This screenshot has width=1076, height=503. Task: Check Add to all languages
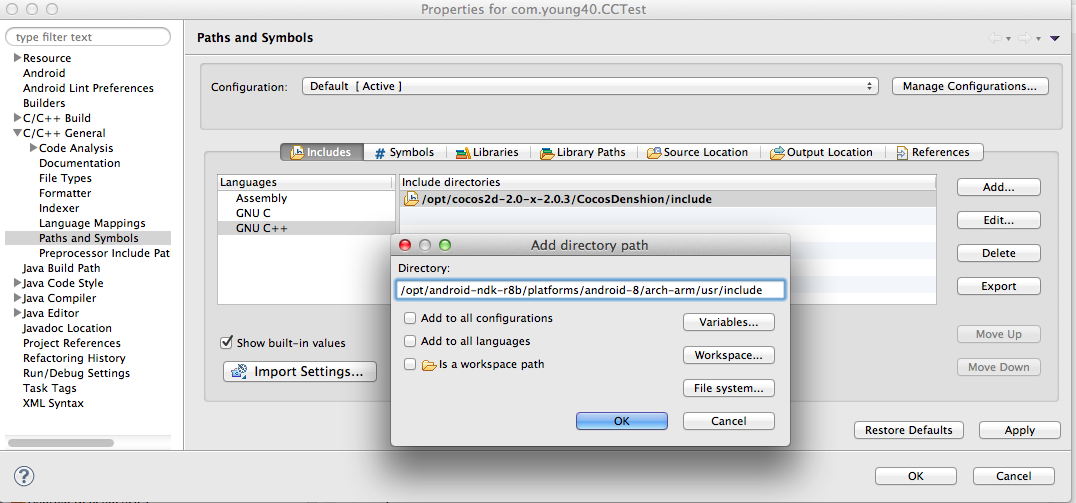coord(410,342)
